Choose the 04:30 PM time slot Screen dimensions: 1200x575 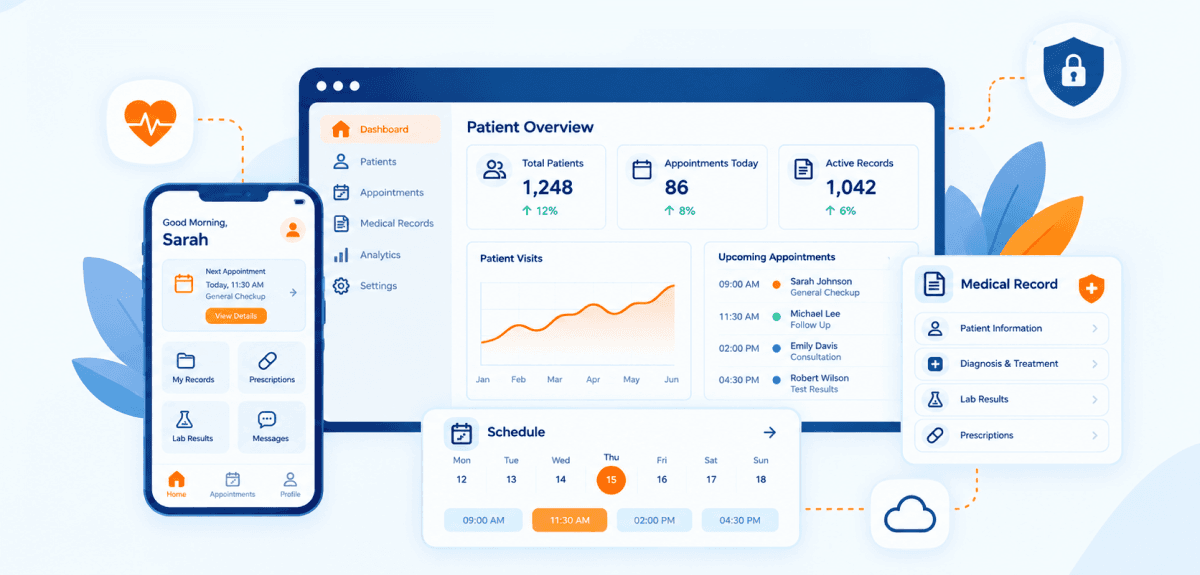pyautogui.click(x=739, y=520)
